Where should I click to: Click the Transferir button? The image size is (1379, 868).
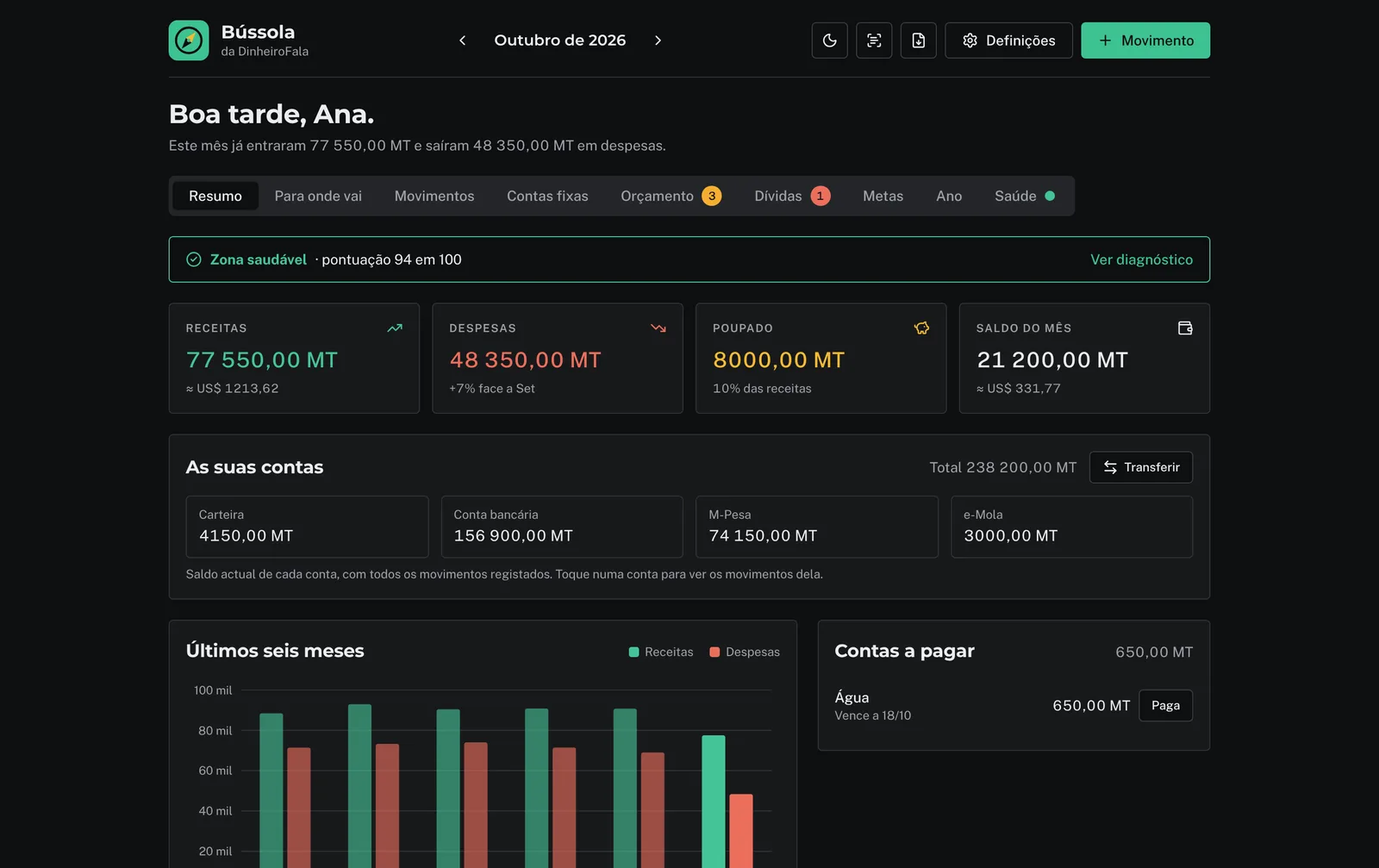point(1141,467)
